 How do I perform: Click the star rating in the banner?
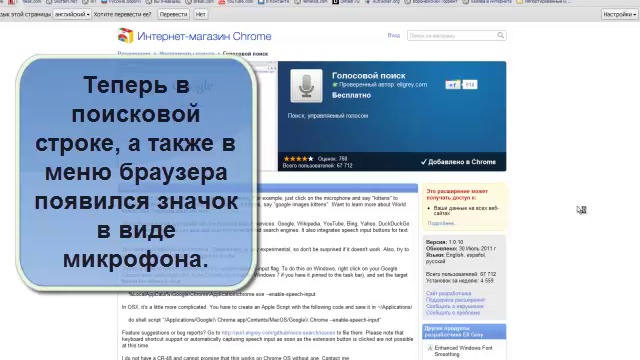pyautogui.click(x=298, y=158)
